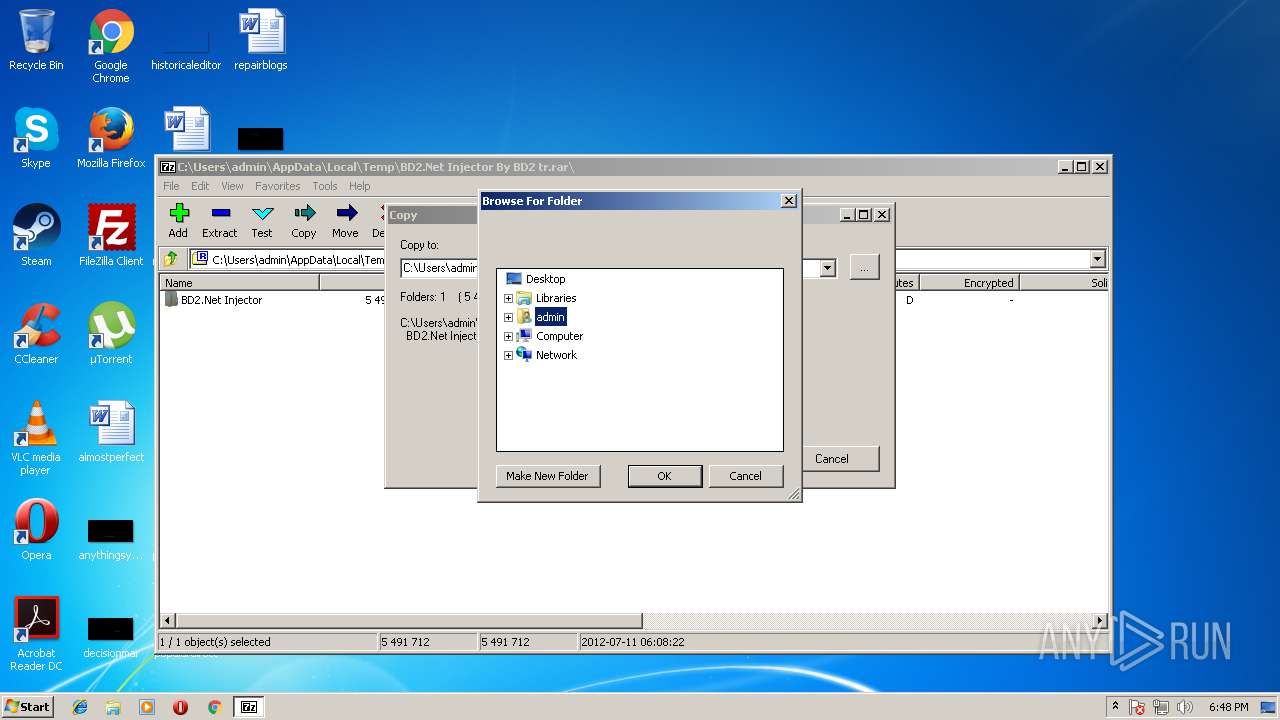Screen dimensions: 1280x720
Task: Click the 7-Zip horizontal scrollbar thumb
Action: [409, 621]
